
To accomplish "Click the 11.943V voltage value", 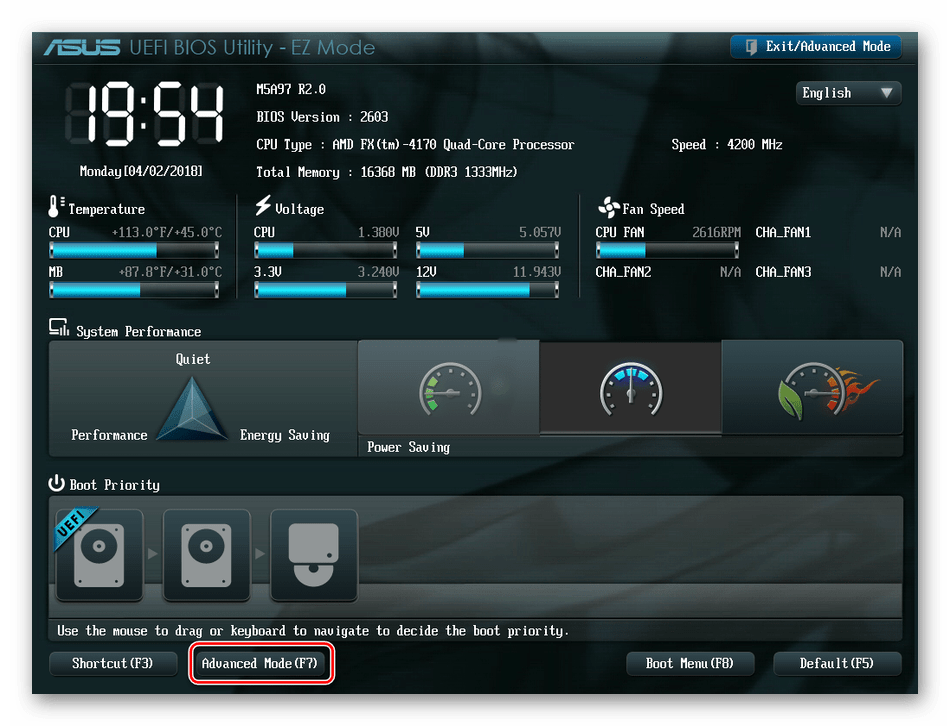I will tap(536, 272).
